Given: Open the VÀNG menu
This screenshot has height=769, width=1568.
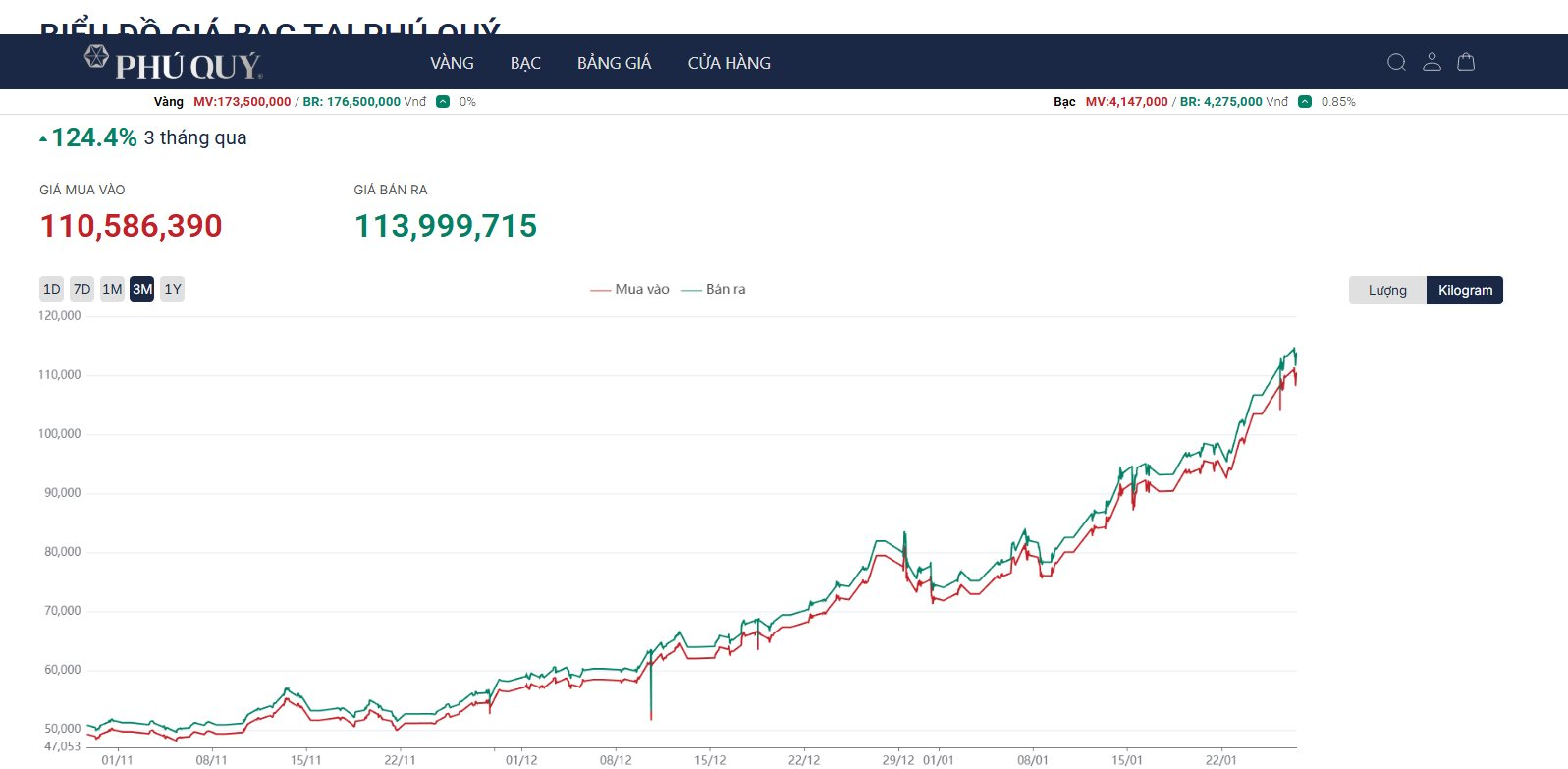Looking at the screenshot, I should (x=452, y=63).
